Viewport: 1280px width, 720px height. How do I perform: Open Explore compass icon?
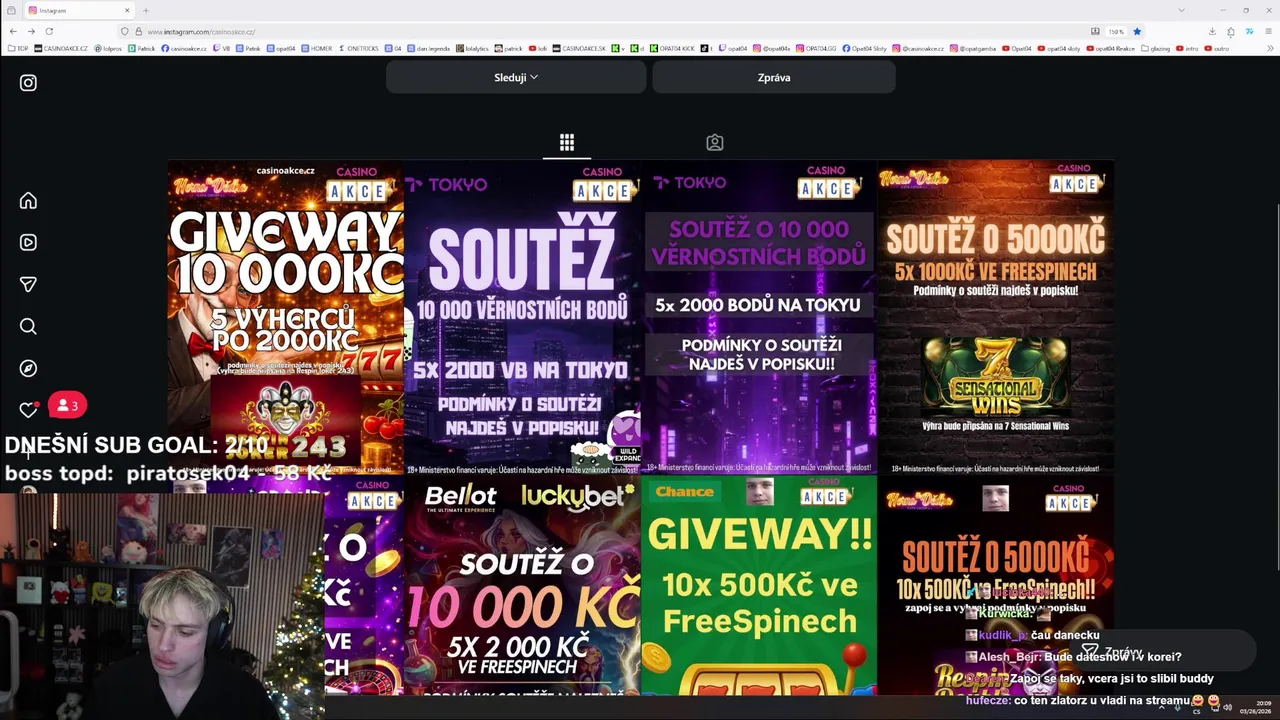click(28, 368)
